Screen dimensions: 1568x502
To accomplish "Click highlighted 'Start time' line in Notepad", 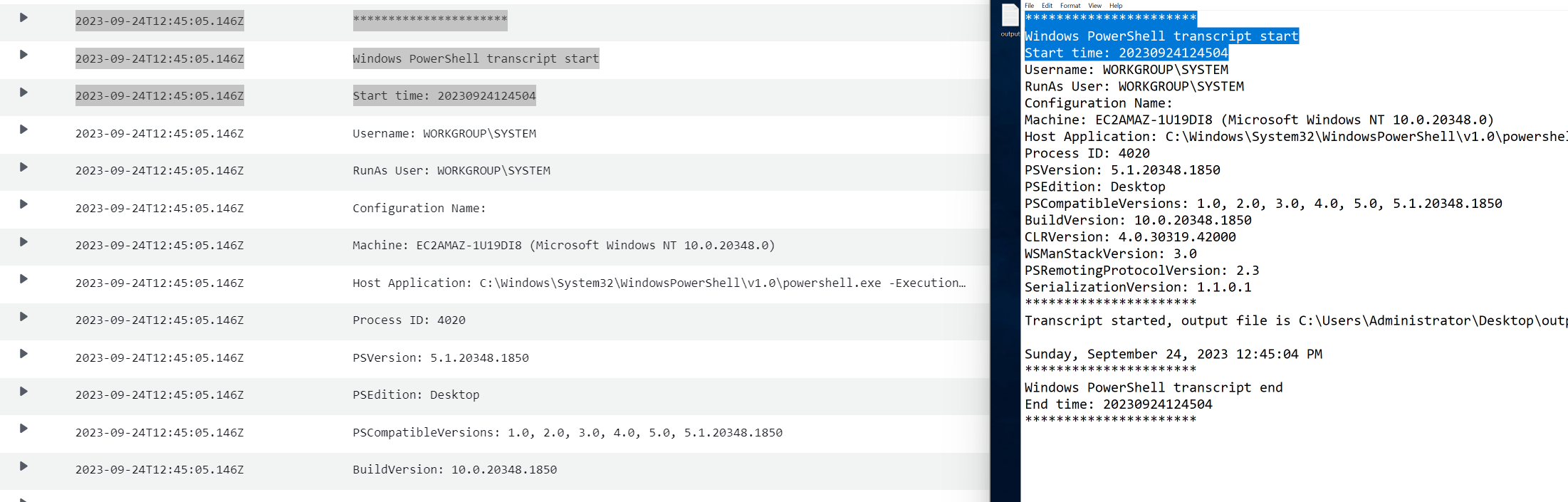I will pyautogui.click(x=1127, y=53).
